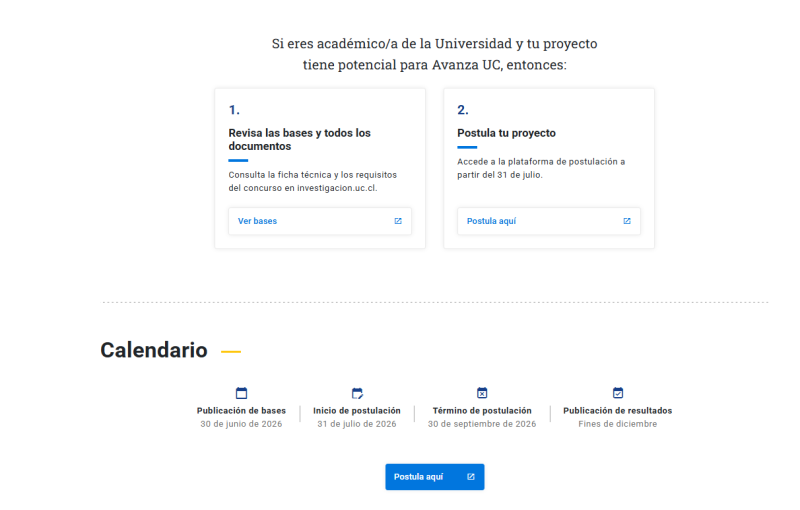Click text 'Consulta la ficha técnica y los requisitos'

[x=313, y=175]
